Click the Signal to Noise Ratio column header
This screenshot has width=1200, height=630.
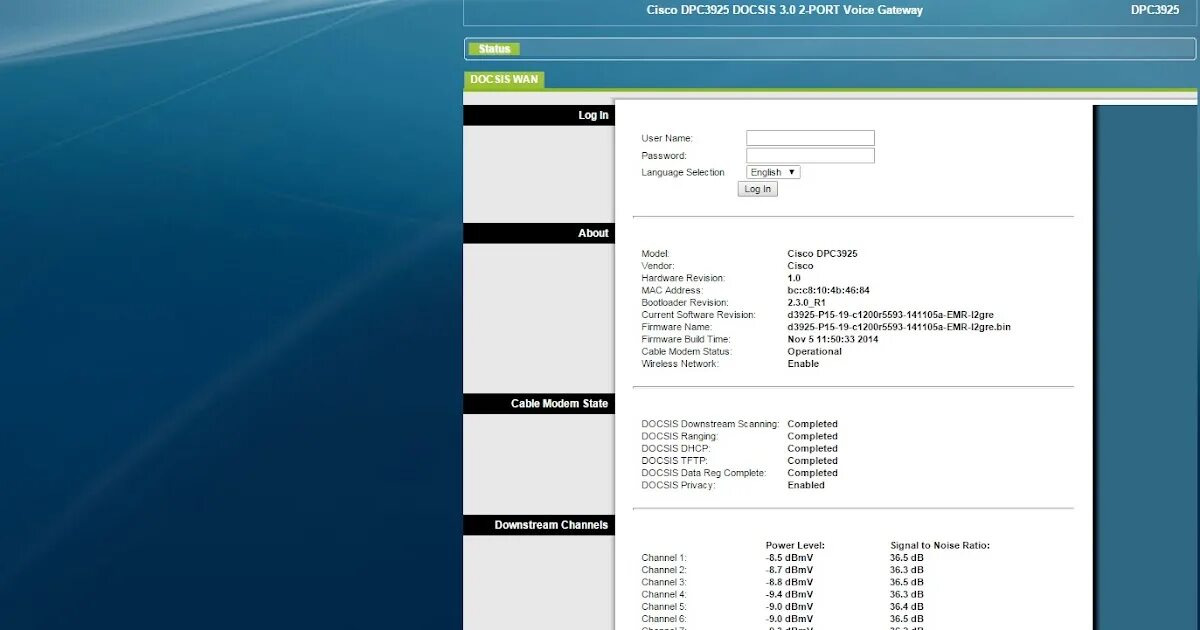(941, 545)
